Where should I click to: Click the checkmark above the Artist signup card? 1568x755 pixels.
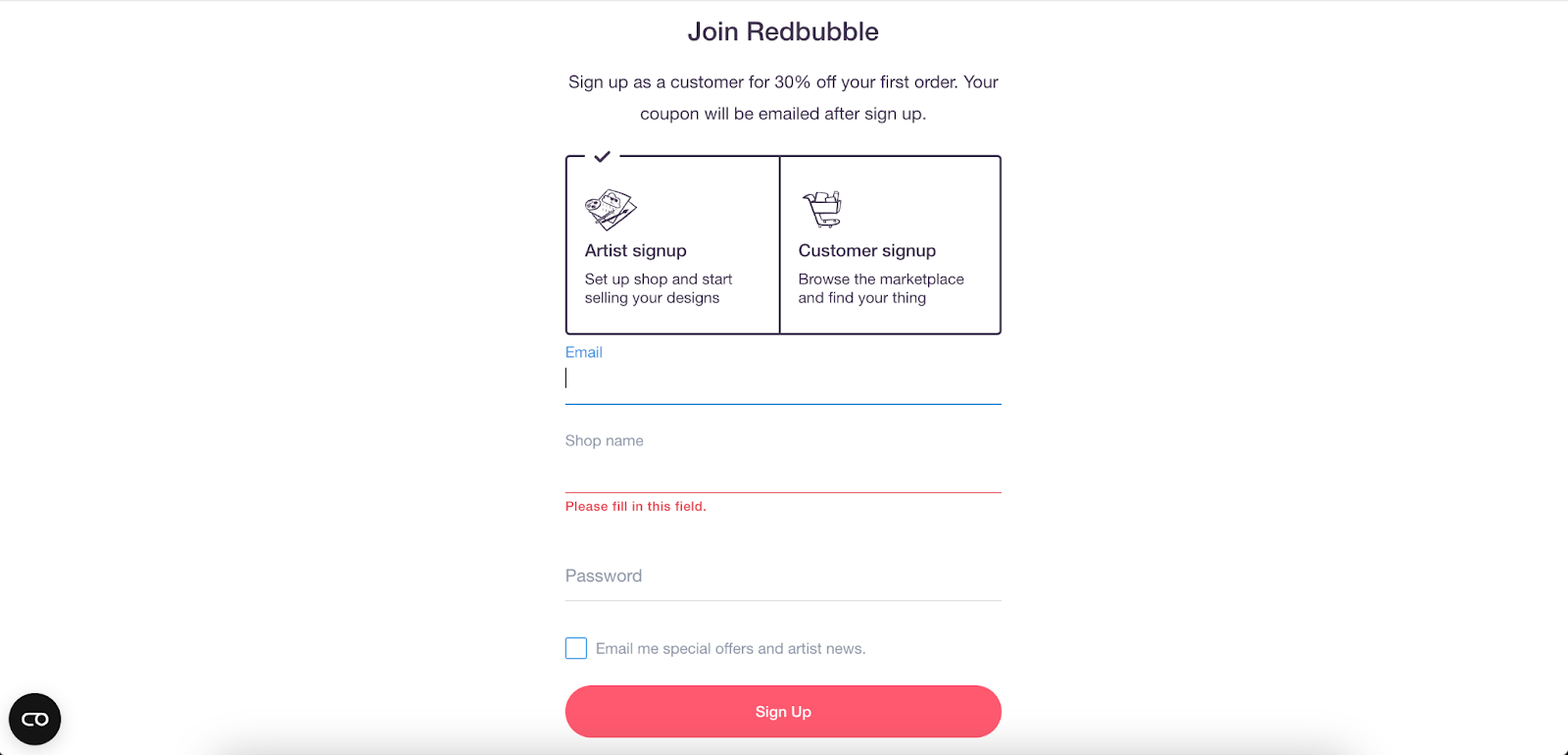coord(602,157)
